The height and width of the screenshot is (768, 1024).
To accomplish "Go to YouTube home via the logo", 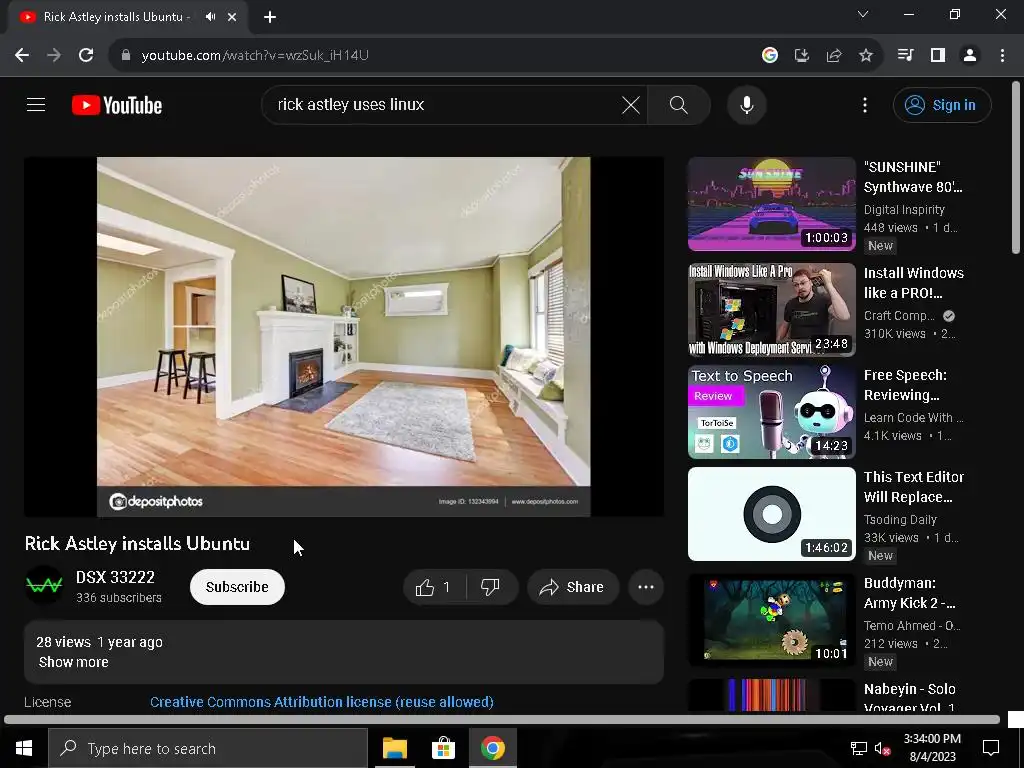I will [117, 105].
